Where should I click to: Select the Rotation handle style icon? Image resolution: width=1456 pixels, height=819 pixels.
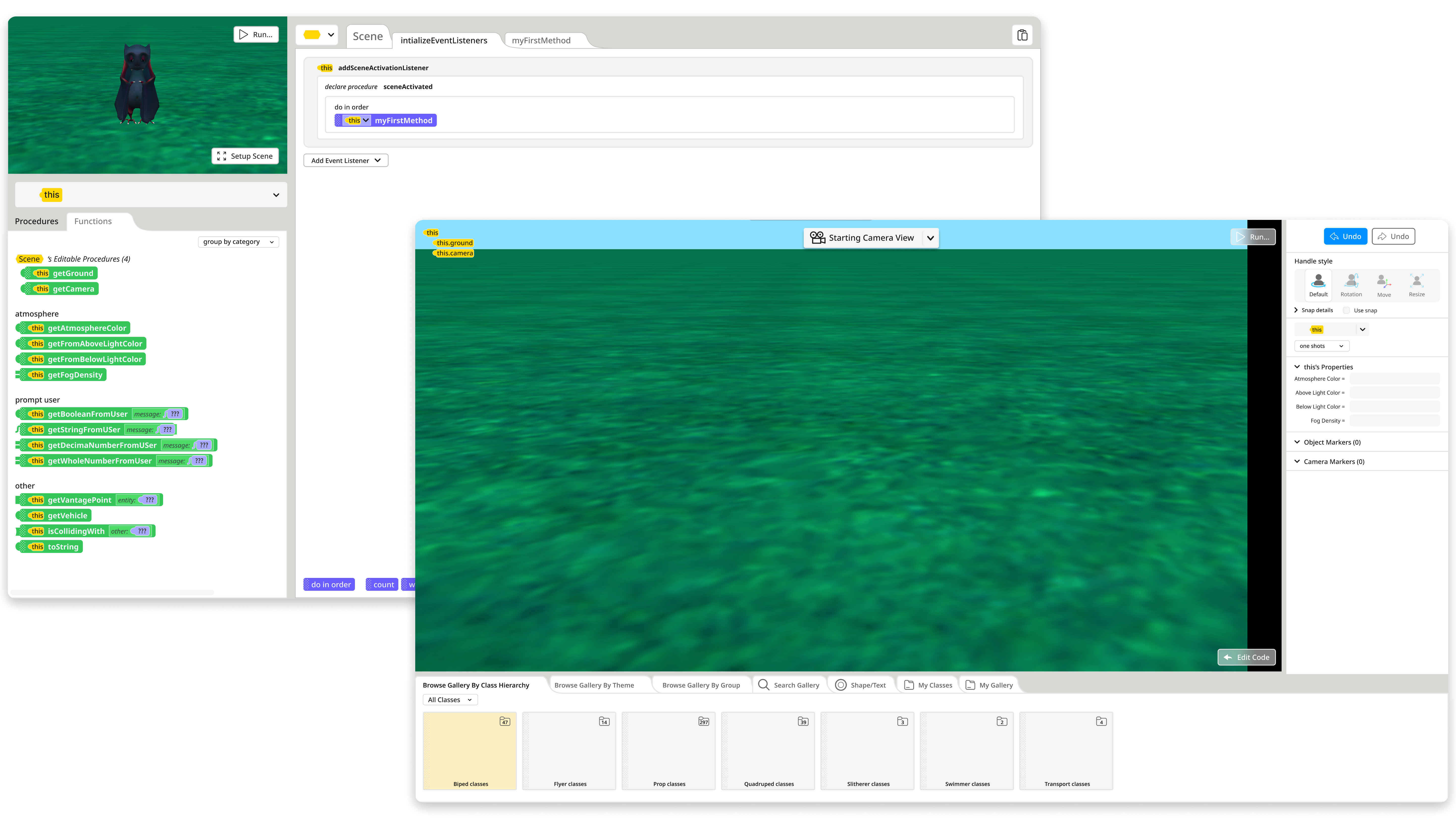point(1351,281)
